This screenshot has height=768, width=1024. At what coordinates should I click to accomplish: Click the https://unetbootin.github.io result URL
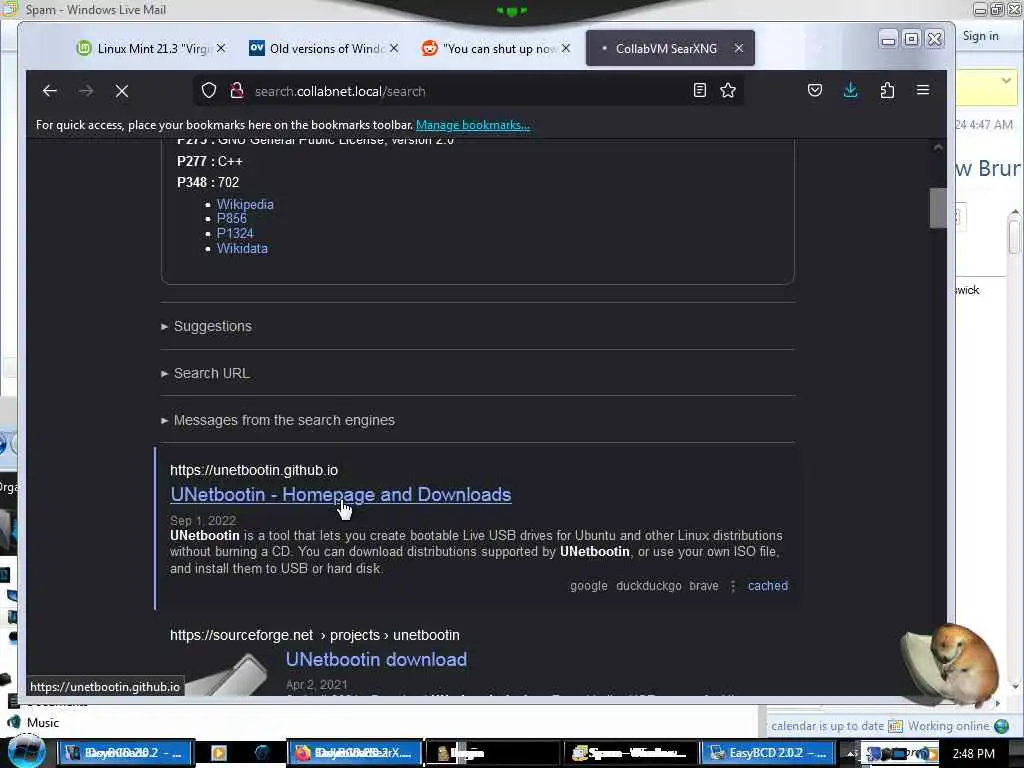(254, 470)
